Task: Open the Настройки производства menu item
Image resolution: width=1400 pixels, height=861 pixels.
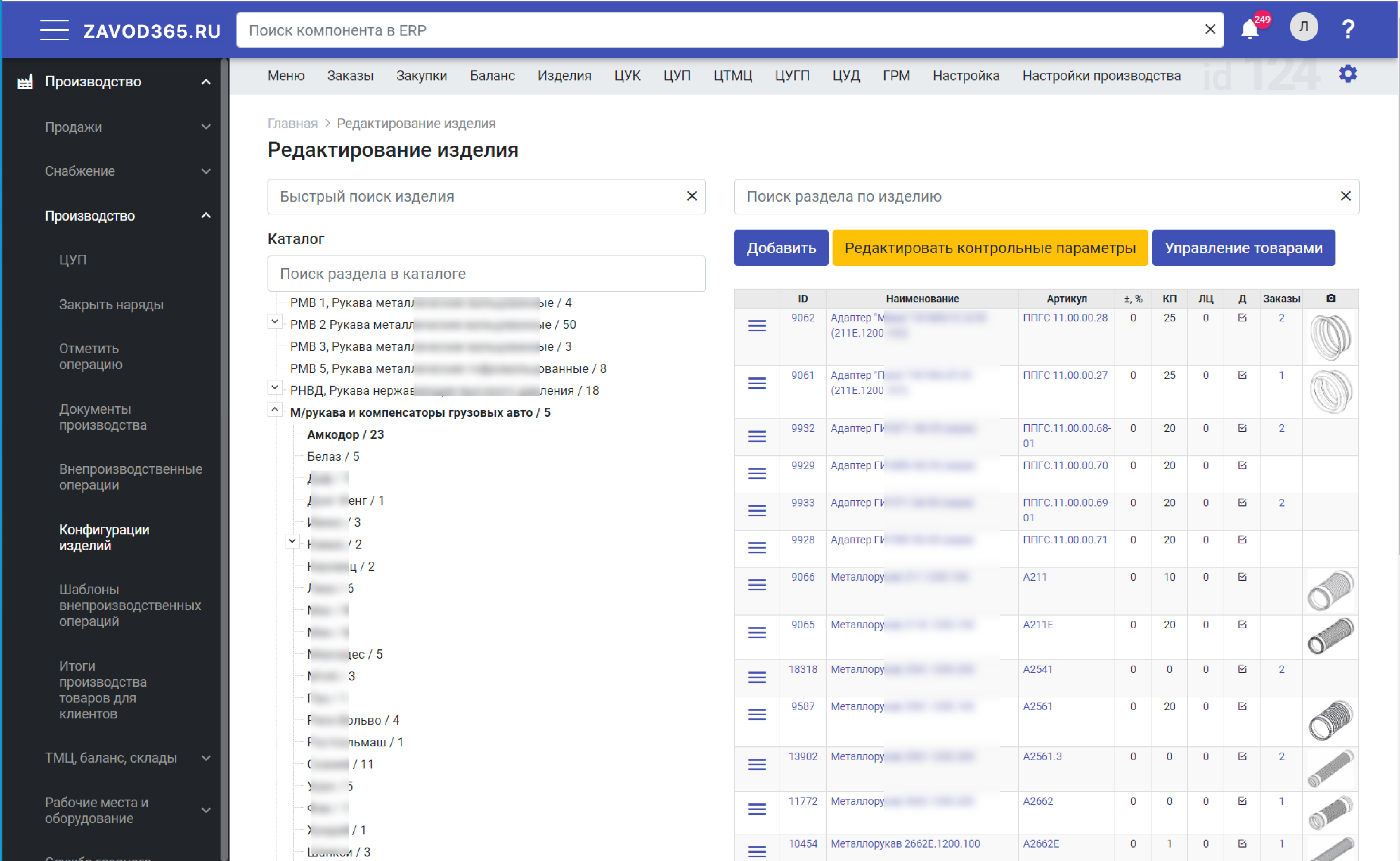Action: click(x=1101, y=76)
